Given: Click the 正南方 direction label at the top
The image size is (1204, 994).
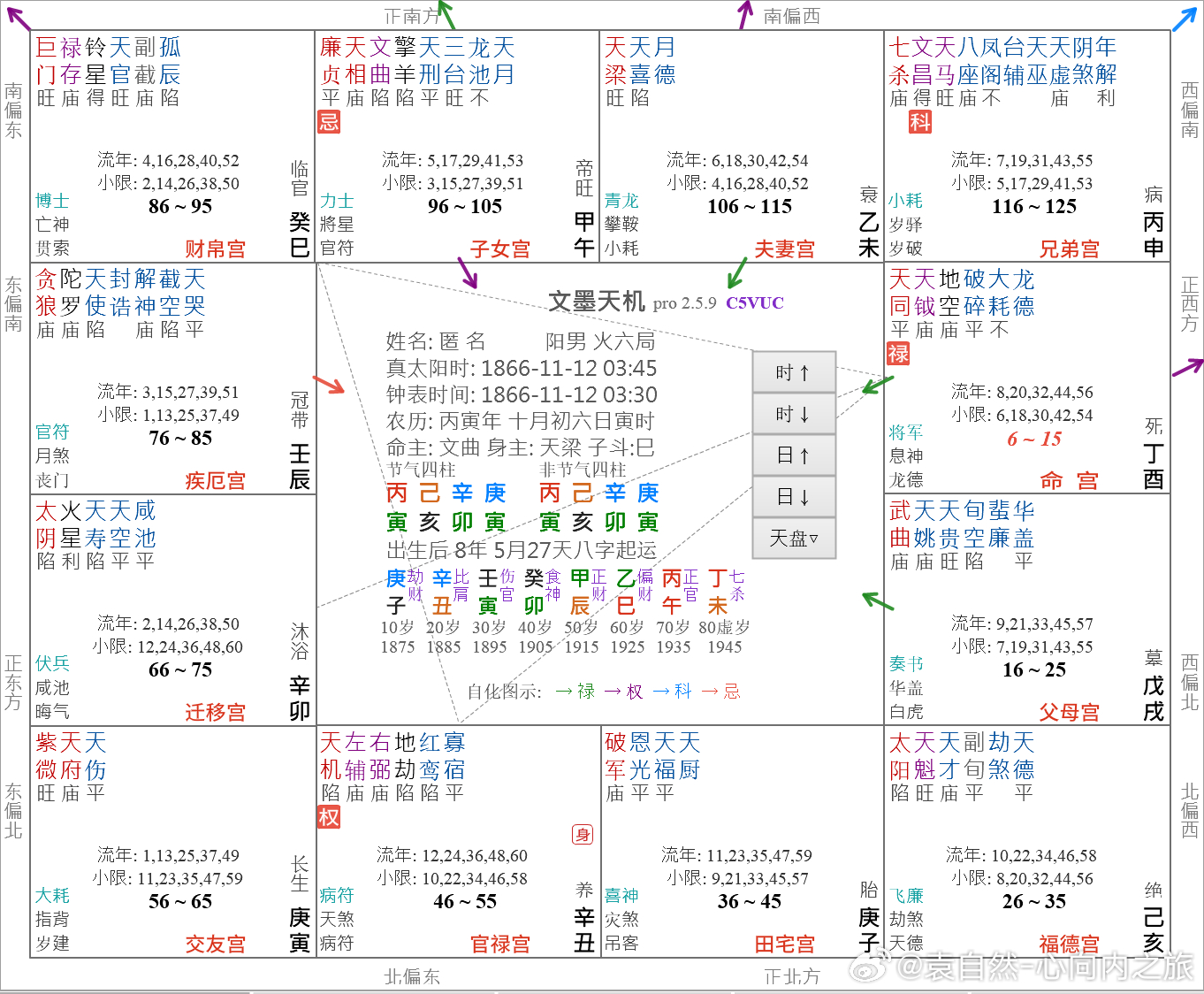Looking at the screenshot, I should coord(412,16).
